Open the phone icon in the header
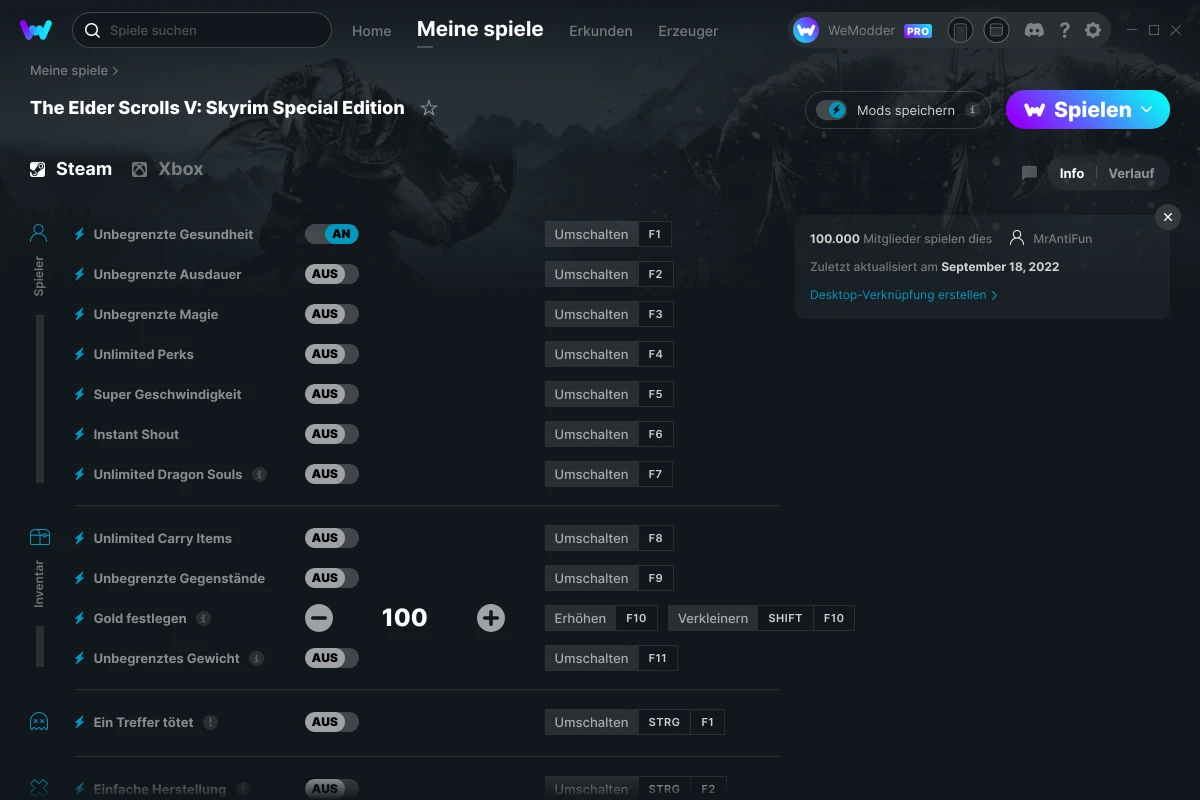Image resolution: width=1200 pixels, height=800 pixels. [x=960, y=30]
